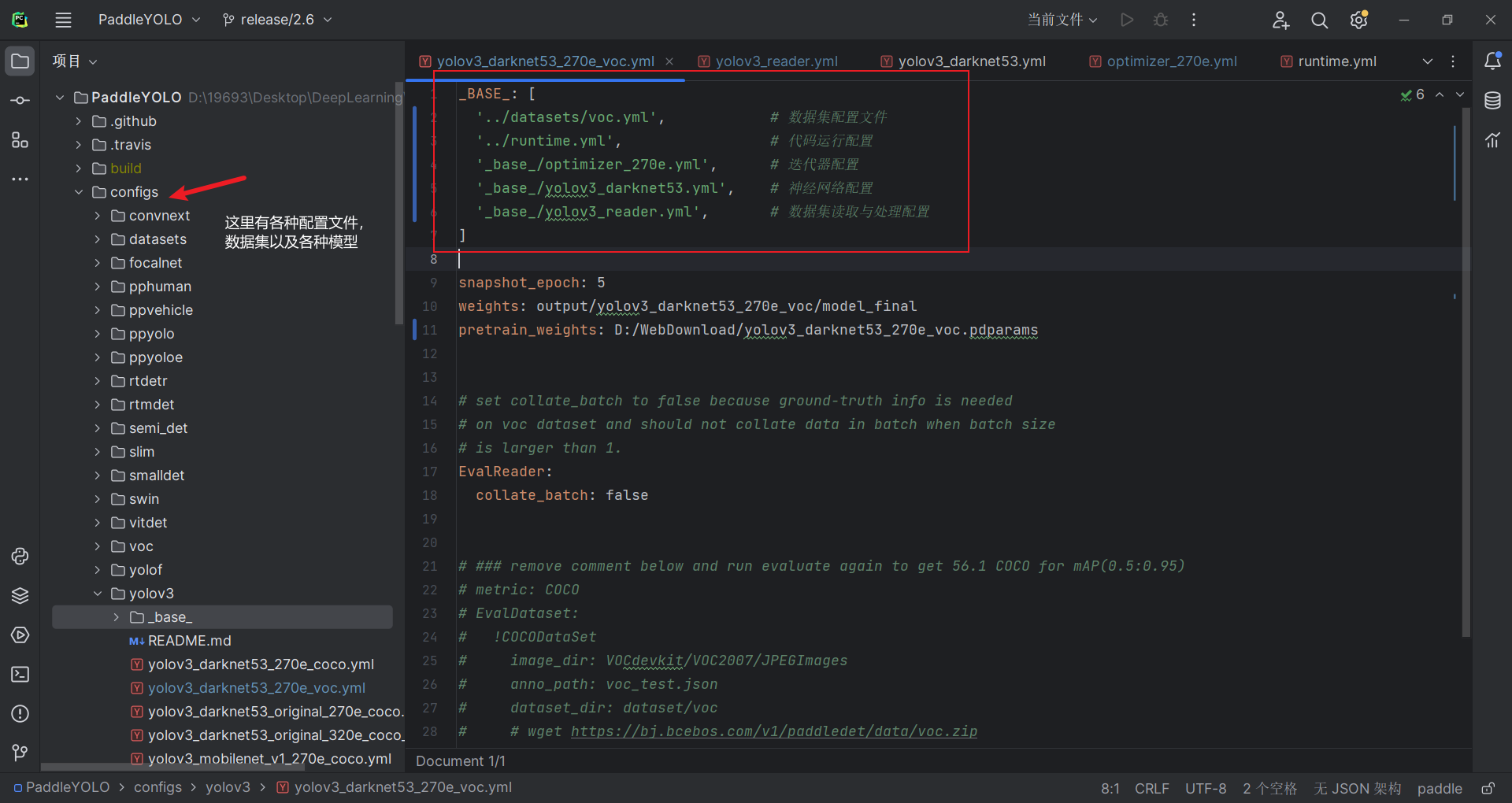This screenshot has width=1512, height=803.
Task: Change indent setting in status bar
Action: click(x=1269, y=788)
